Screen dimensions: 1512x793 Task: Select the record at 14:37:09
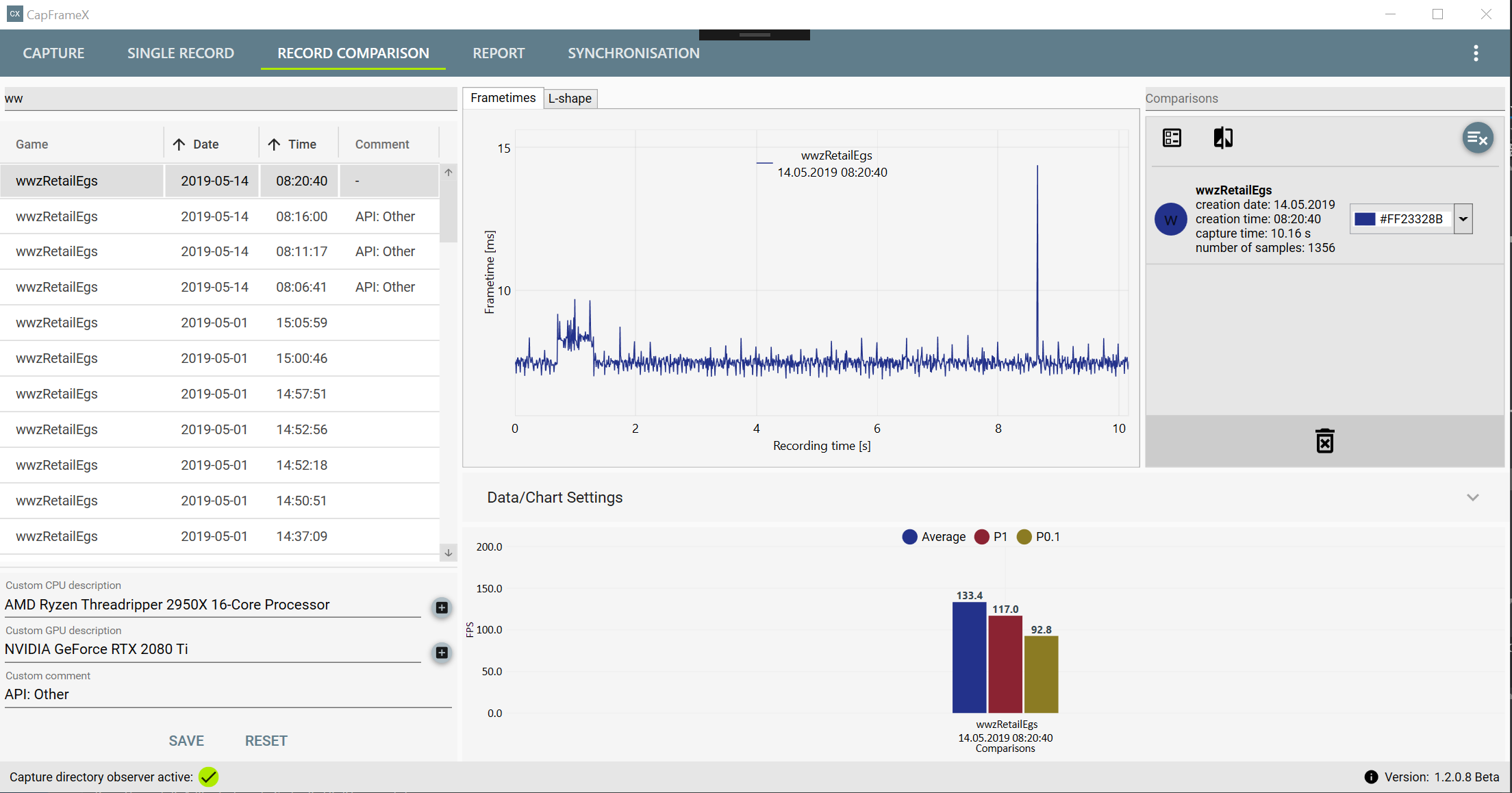pyautogui.click(x=219, y=536)
